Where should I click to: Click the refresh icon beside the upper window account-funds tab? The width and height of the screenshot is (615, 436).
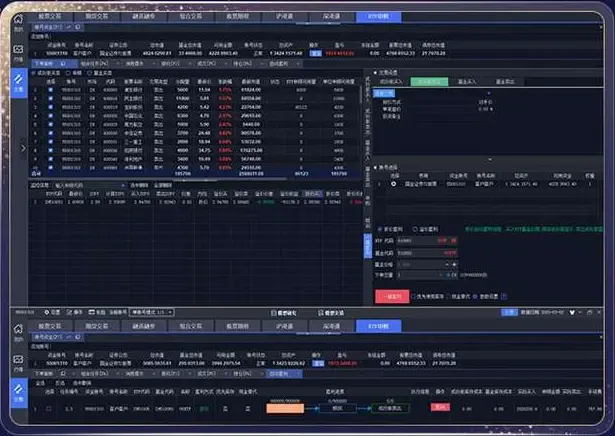(78, 27)
